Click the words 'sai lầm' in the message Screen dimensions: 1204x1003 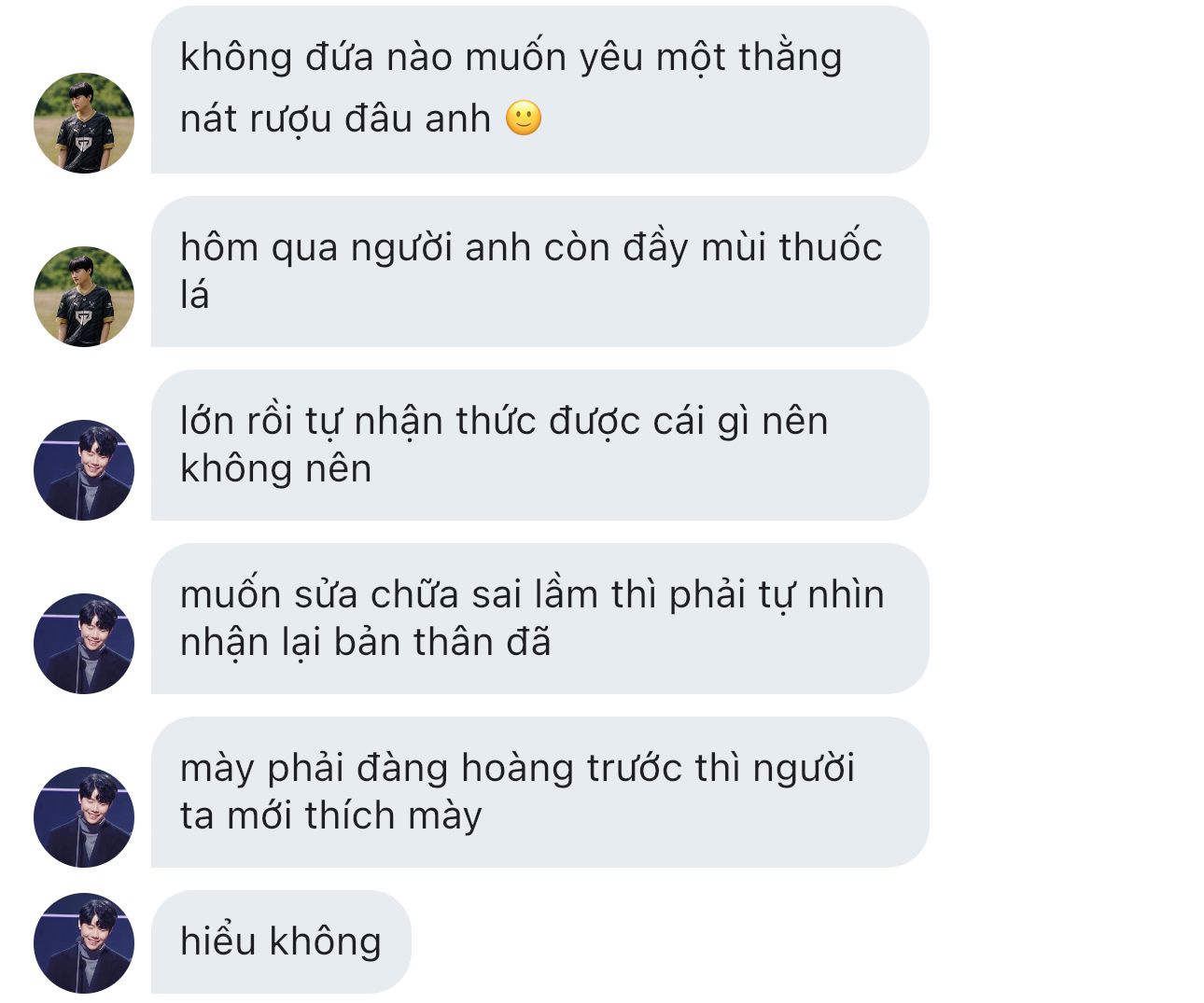point(535,594)
